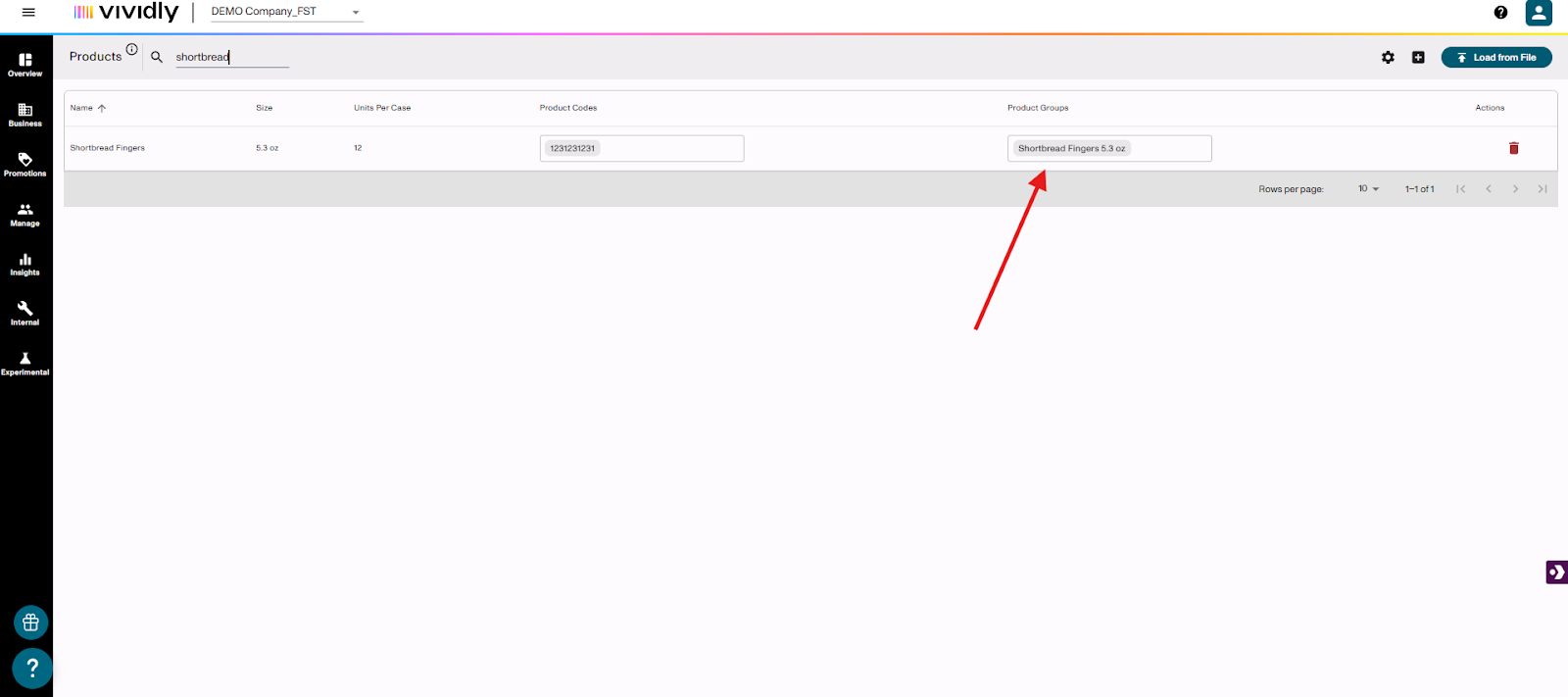Open the rows per page dropdown
This screenshot has height=697, width=1568.
click(x=1368, y=189)
